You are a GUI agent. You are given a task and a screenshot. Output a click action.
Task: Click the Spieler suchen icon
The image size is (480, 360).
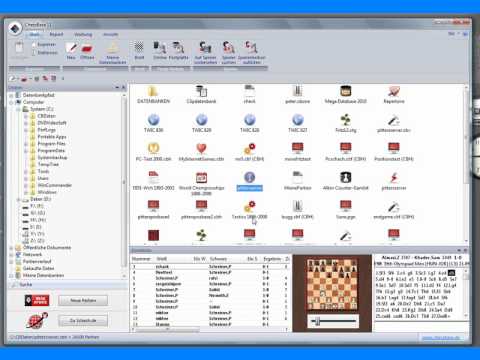pyautogui.click(x=229, y=47)
